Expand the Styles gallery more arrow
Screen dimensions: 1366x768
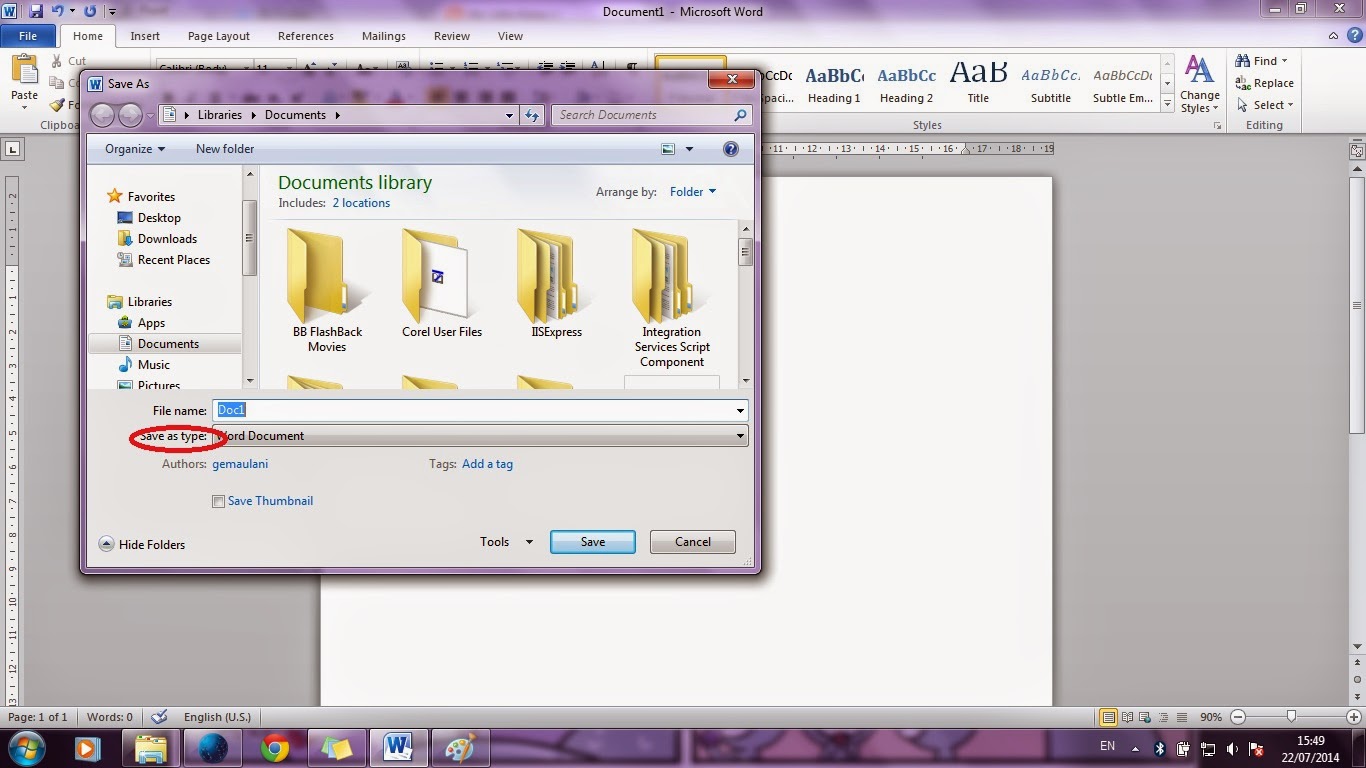pos(1167,102)
